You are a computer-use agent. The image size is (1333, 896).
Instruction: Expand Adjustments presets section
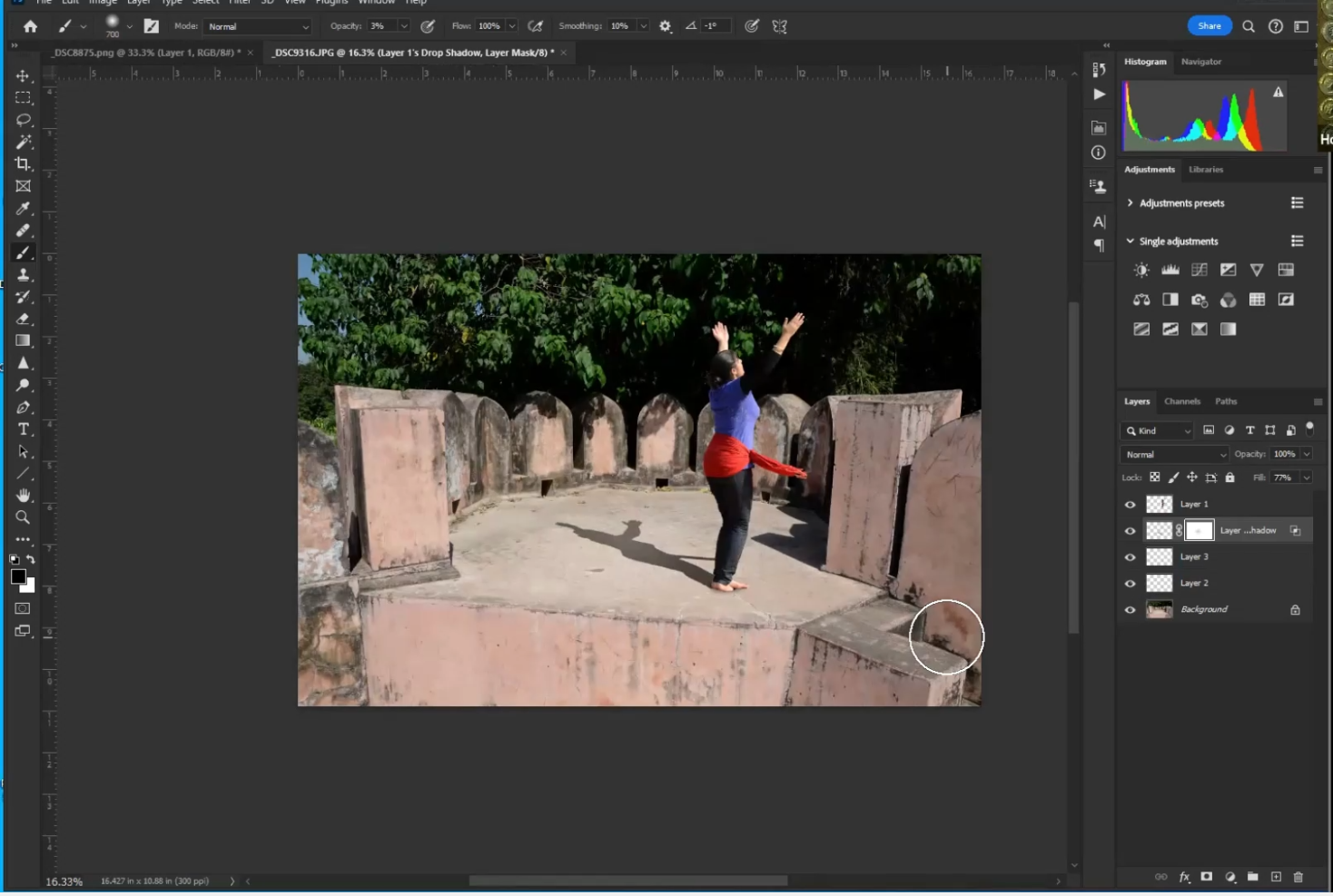(1131, 203)
